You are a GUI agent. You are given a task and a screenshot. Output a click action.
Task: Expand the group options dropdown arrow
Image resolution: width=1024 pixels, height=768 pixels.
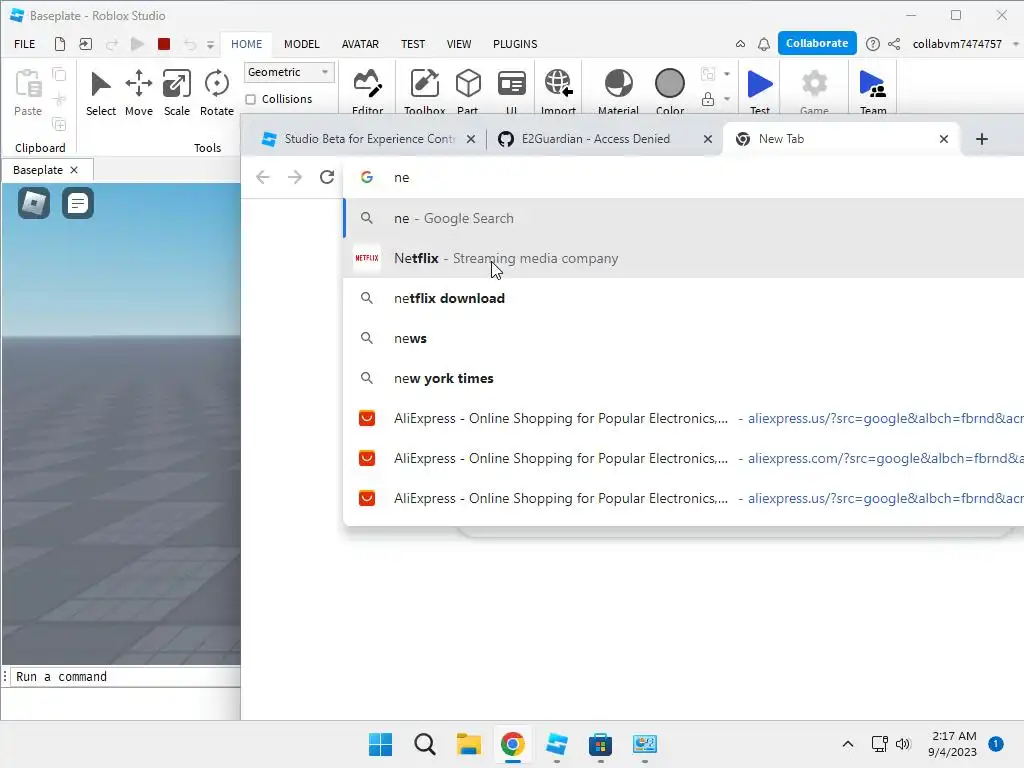coord(727,74)
